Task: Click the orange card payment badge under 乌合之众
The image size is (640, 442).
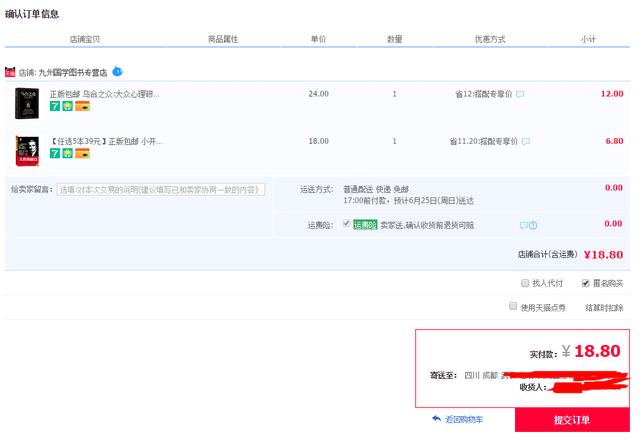Action: tap(82, 106)
